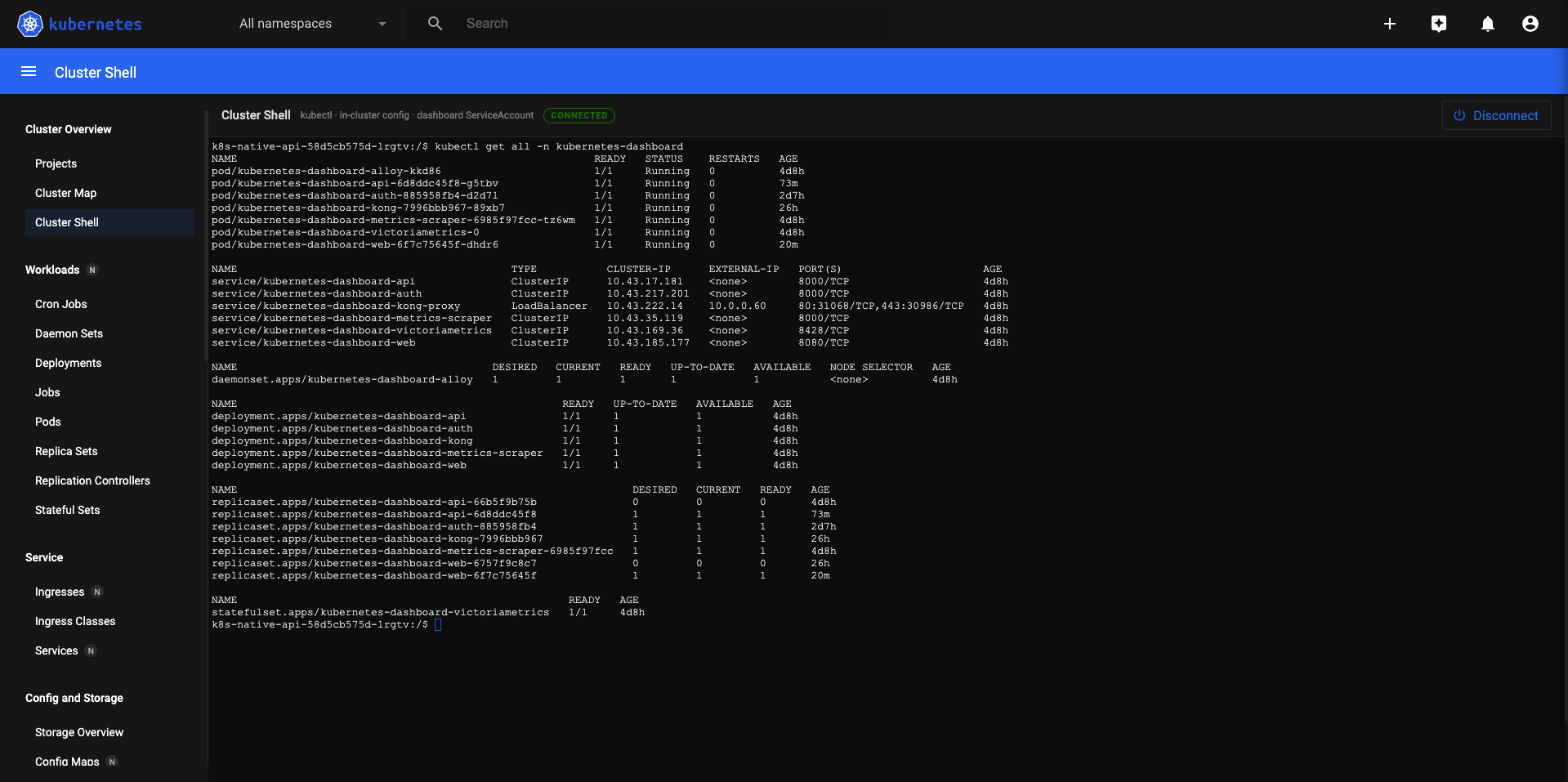
Task: Click the Service section heading
Action: 44,557
